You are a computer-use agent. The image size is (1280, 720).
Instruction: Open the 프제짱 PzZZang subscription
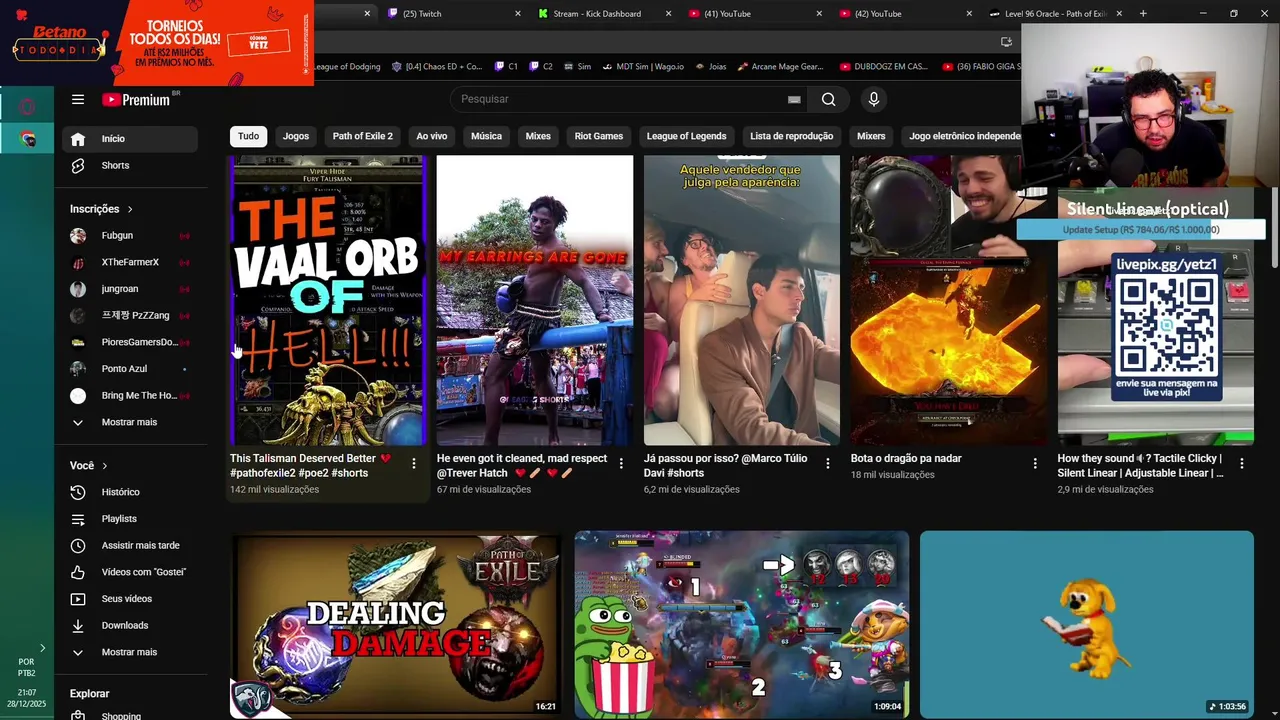click(x=129, y=316)
